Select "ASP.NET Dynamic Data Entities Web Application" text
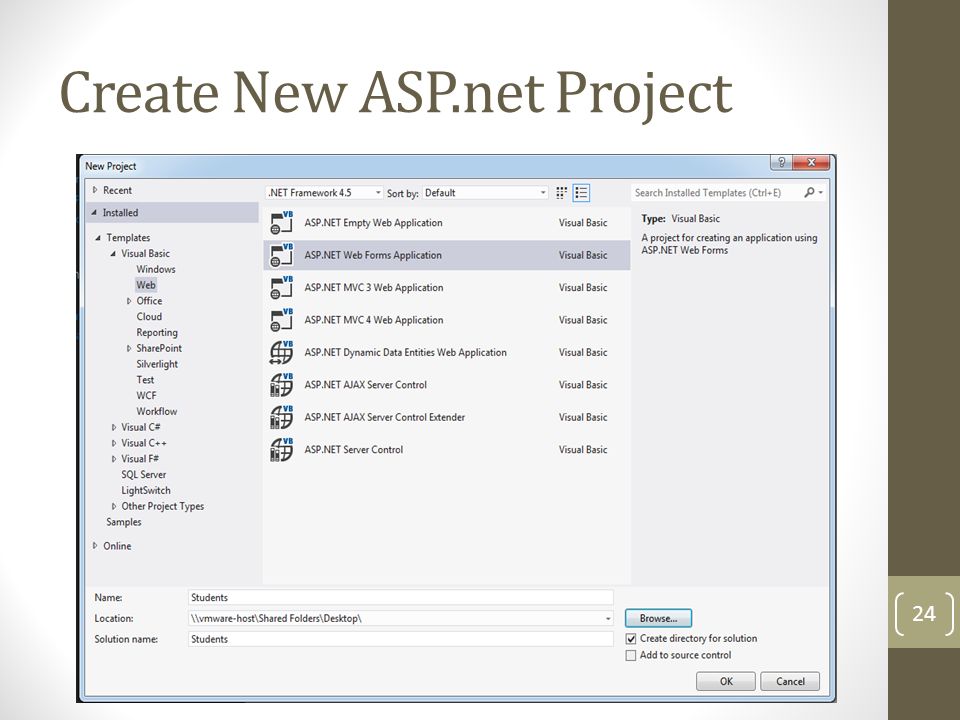Image resolution: width=960 pixels, height=720 pixels. pos(405,353)
